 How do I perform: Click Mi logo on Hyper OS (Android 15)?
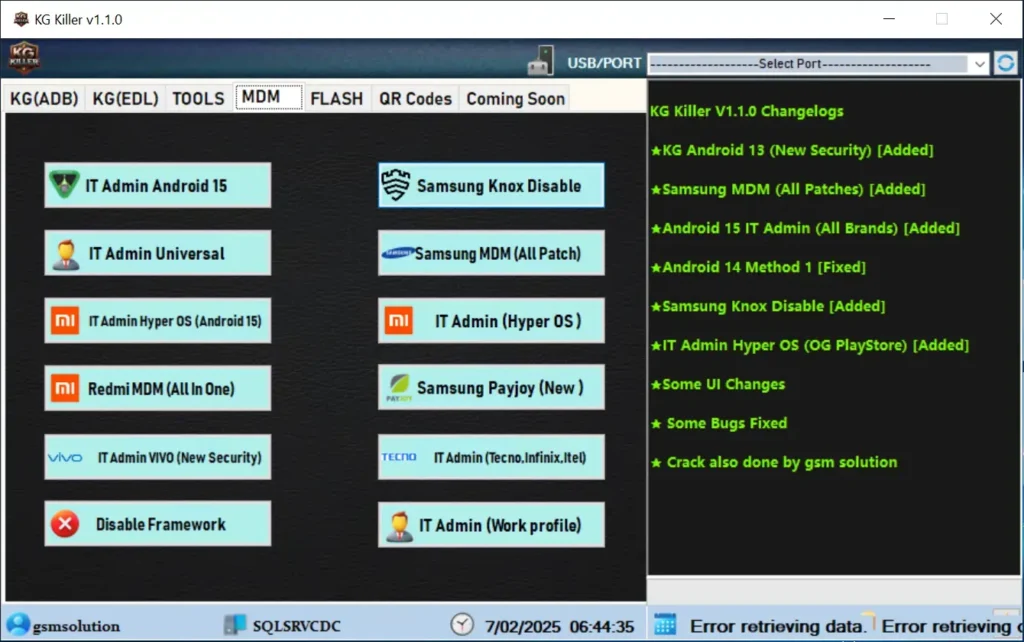[65, 321]
